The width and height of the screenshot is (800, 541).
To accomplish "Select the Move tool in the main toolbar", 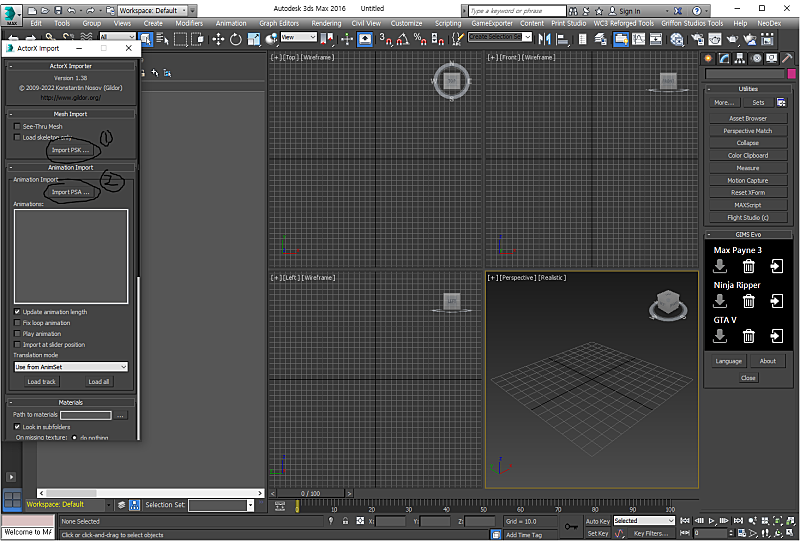I will (x=218, y=39).
